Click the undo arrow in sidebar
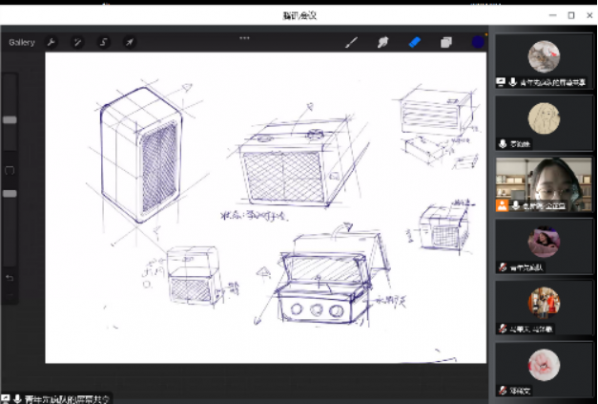The height and width of the screenshot is (404, 598). [x=10, y=278]
